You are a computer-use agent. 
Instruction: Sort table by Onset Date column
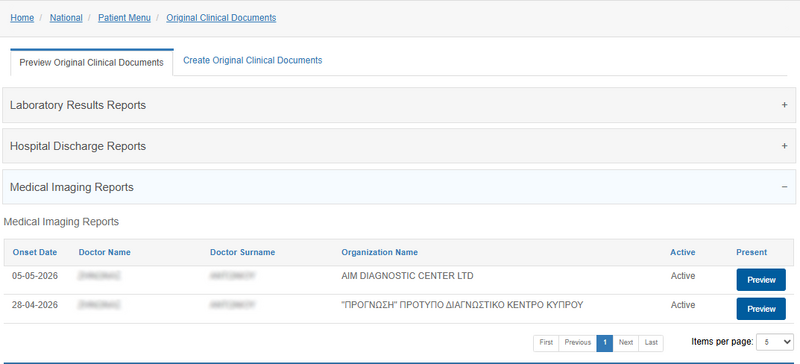click(35, 252)
